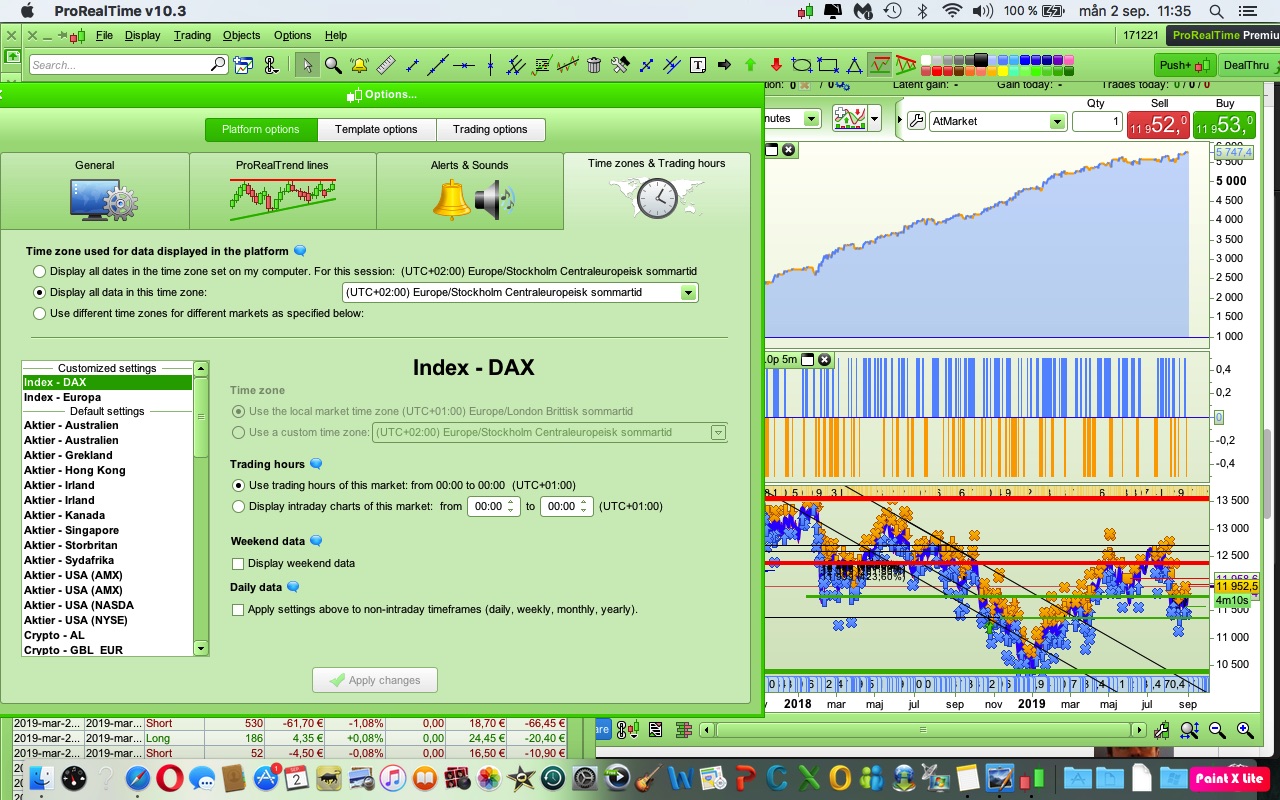1280x800 pixels.
Task: Open Safari from the Dock
Action: [x=138, y=778]
